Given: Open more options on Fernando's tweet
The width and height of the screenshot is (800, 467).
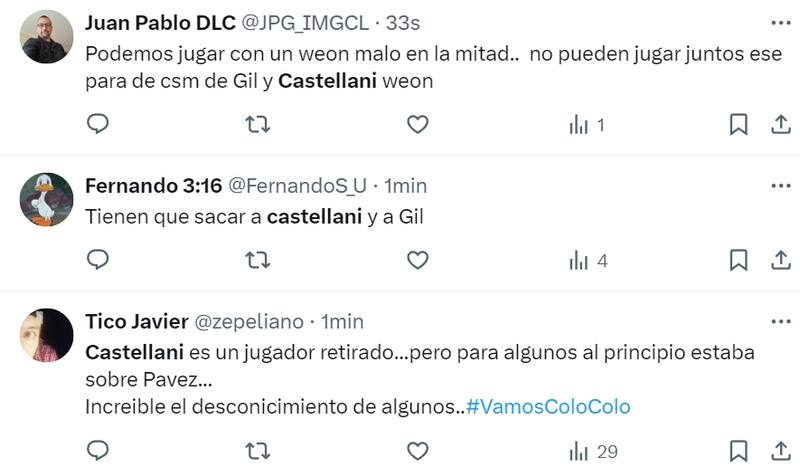Looking at the screenshot, I should point(780,185).
